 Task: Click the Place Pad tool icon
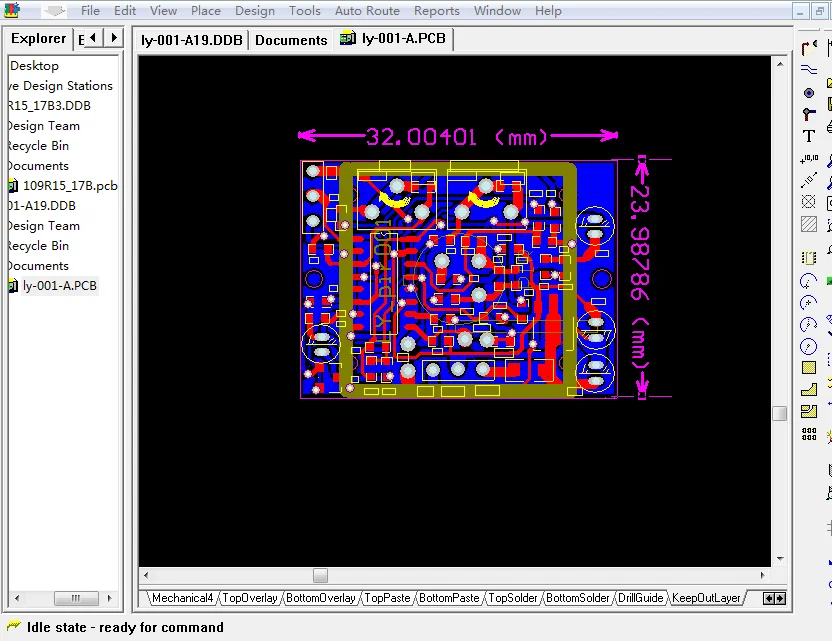coord(809,92)
